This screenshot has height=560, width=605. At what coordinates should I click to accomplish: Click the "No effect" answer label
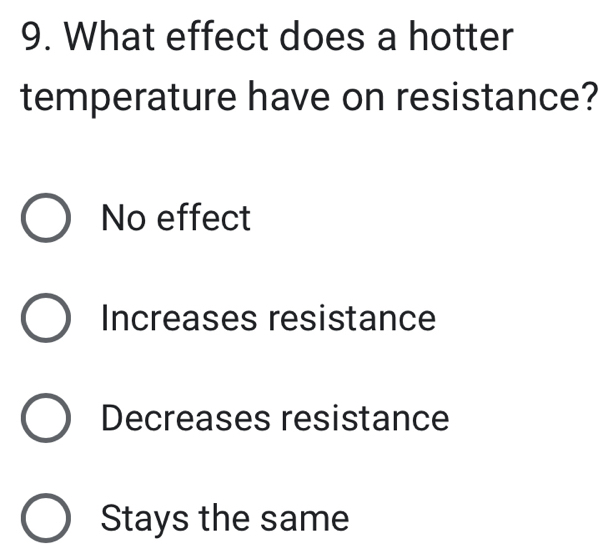click(176, 217)
